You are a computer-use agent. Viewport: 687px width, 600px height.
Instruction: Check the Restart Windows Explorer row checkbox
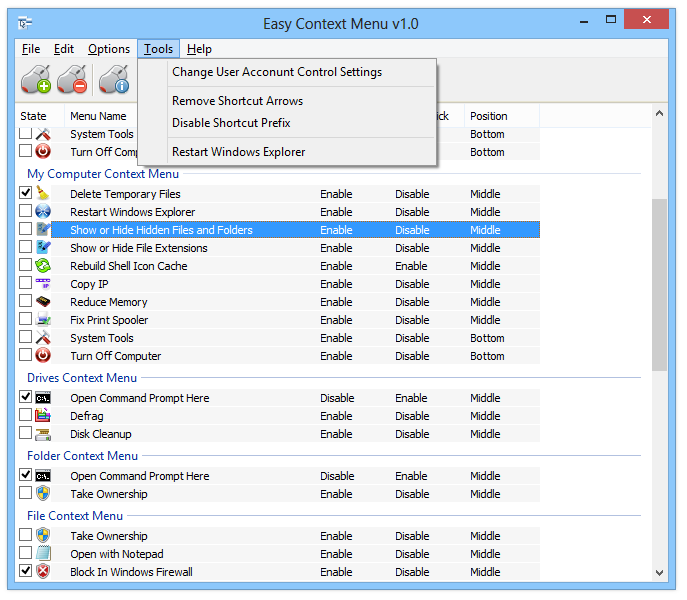coord(25,210)
